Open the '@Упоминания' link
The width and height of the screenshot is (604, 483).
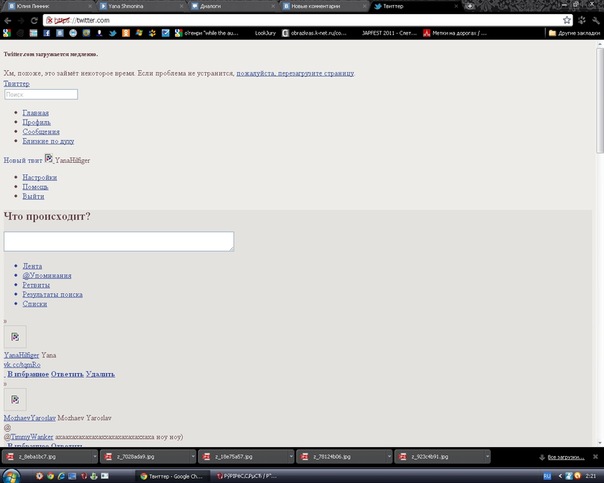[x=47, y=275]
